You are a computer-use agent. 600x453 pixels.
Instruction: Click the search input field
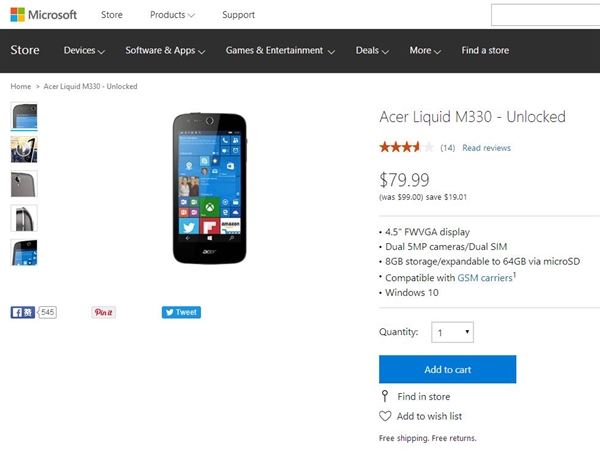[545, 15]
